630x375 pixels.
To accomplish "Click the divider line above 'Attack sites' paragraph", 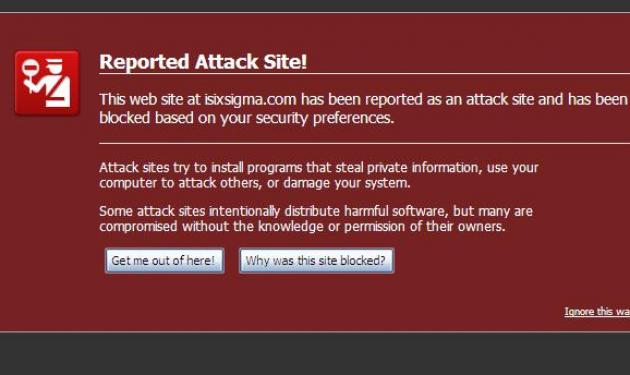I will coord(364,143).
